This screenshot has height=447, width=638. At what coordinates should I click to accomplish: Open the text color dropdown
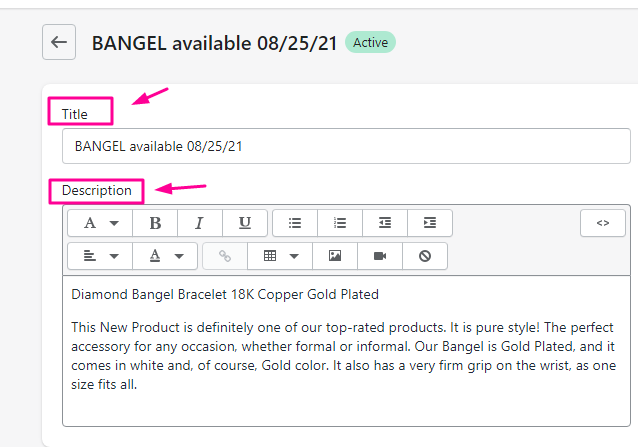click(165, 256)
